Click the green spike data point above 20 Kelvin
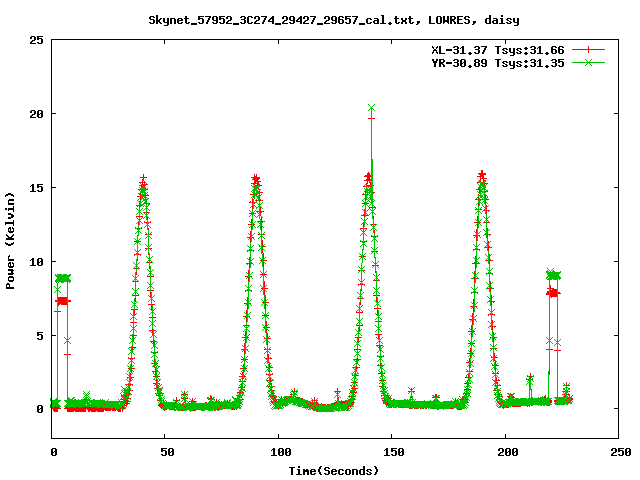640x480 pixels. pyautogui.click(x=371, y=108)
